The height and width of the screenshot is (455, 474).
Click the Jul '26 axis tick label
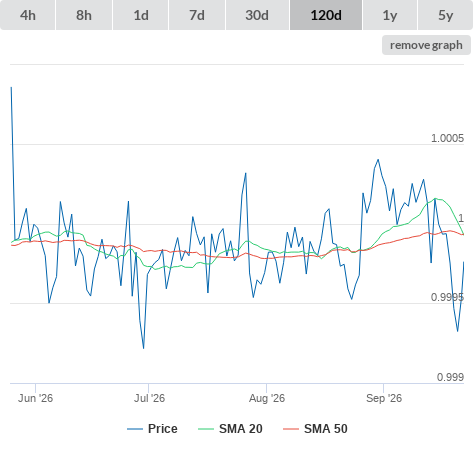tap(149, 398)
